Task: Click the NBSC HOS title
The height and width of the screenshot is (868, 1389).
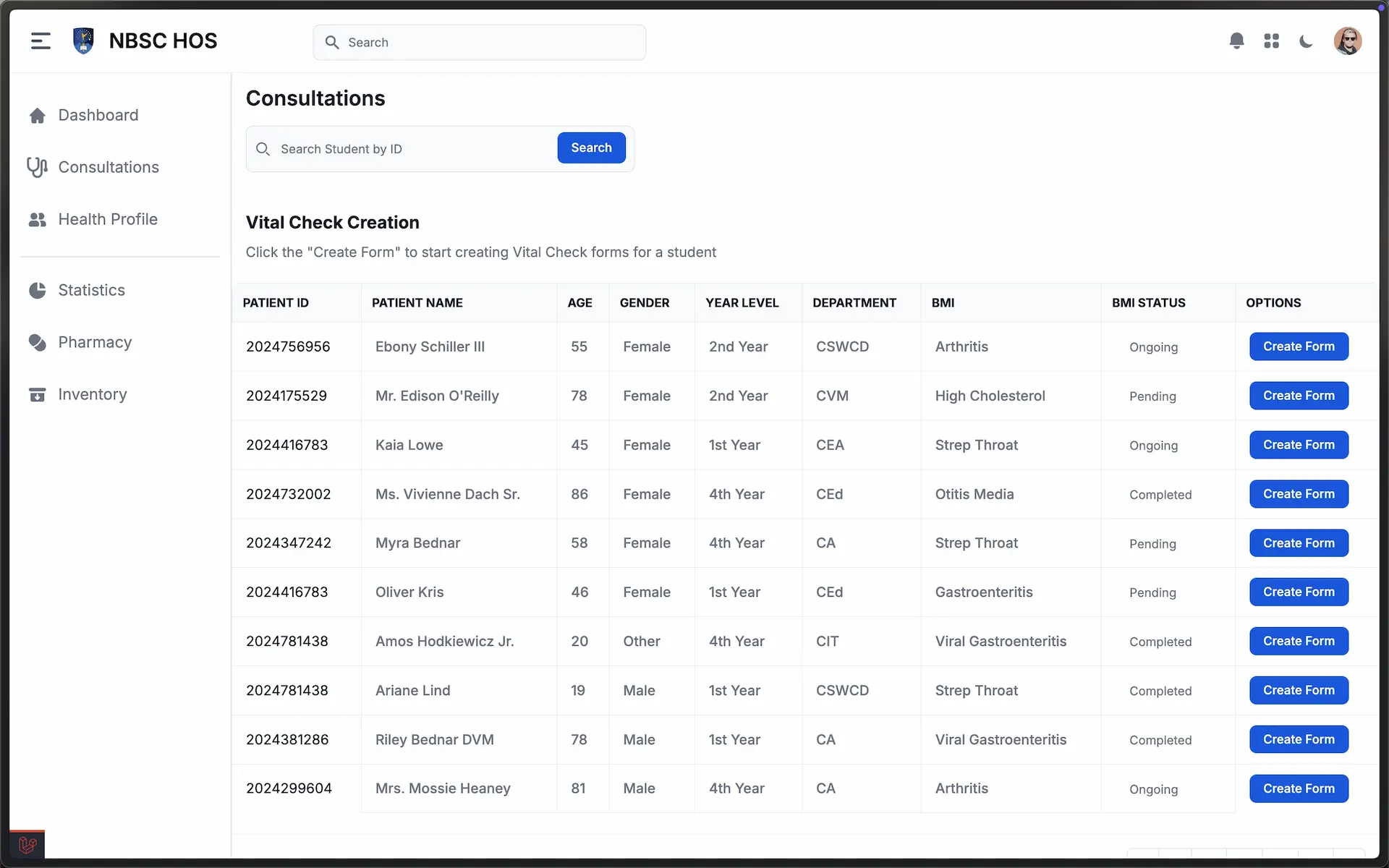Action: click(x=163, y=41)
